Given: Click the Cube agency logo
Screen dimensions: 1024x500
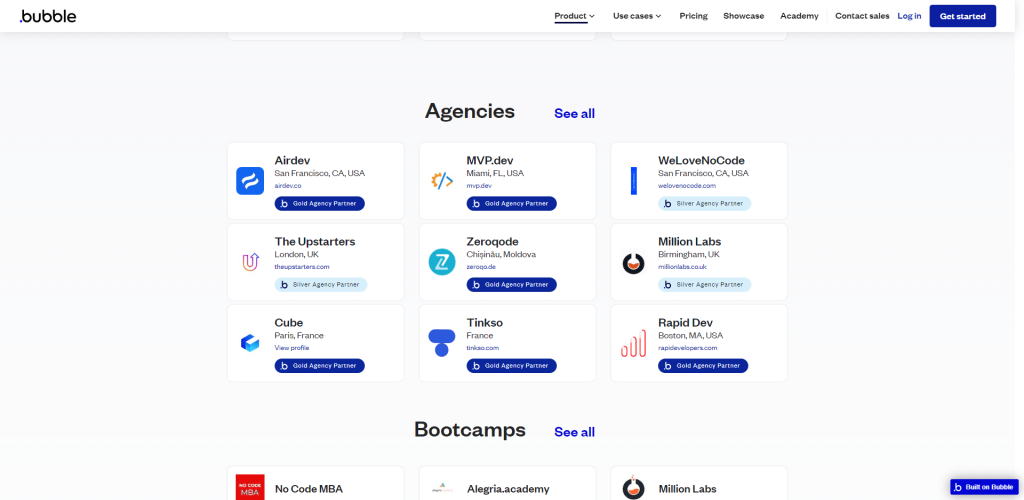Looking at the screenshot, I should pyautogui.click(x=250, y=343).
